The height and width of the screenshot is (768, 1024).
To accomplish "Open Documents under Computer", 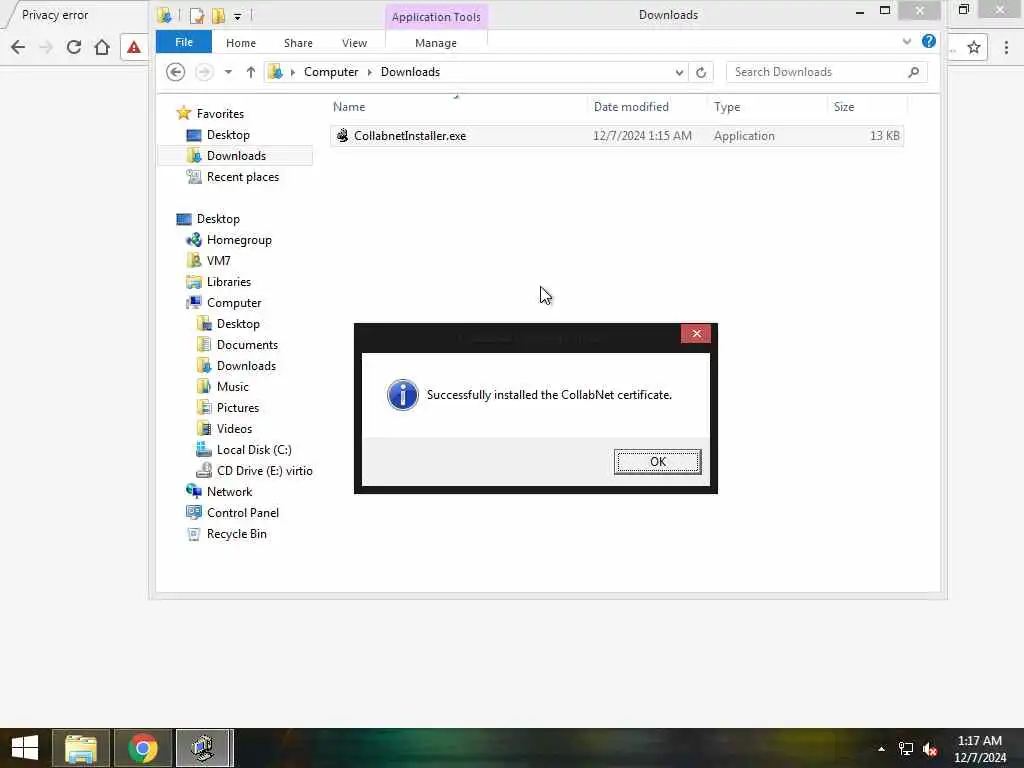I will tap(247, 345).
